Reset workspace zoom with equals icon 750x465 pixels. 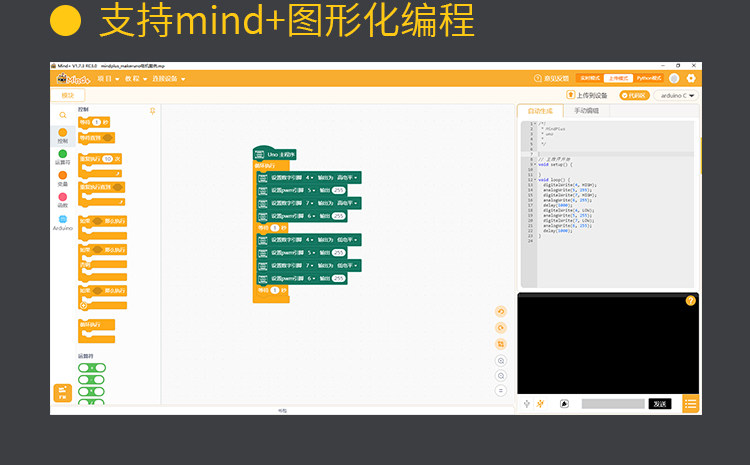coord(501,390)
